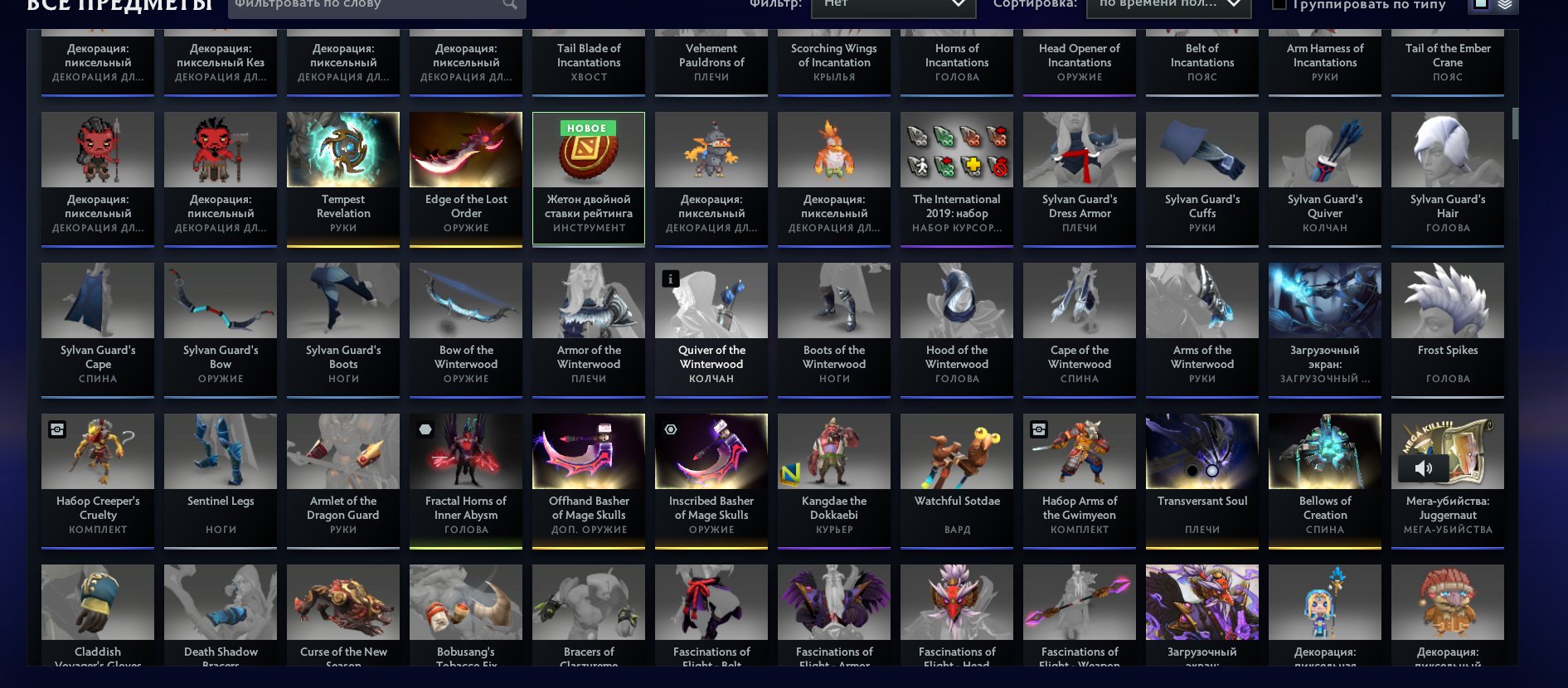Click the sound icon on Juggernaut mega-kills
The width and height of the screenshot is (1568, 688).
click(x=1424, y=468)
